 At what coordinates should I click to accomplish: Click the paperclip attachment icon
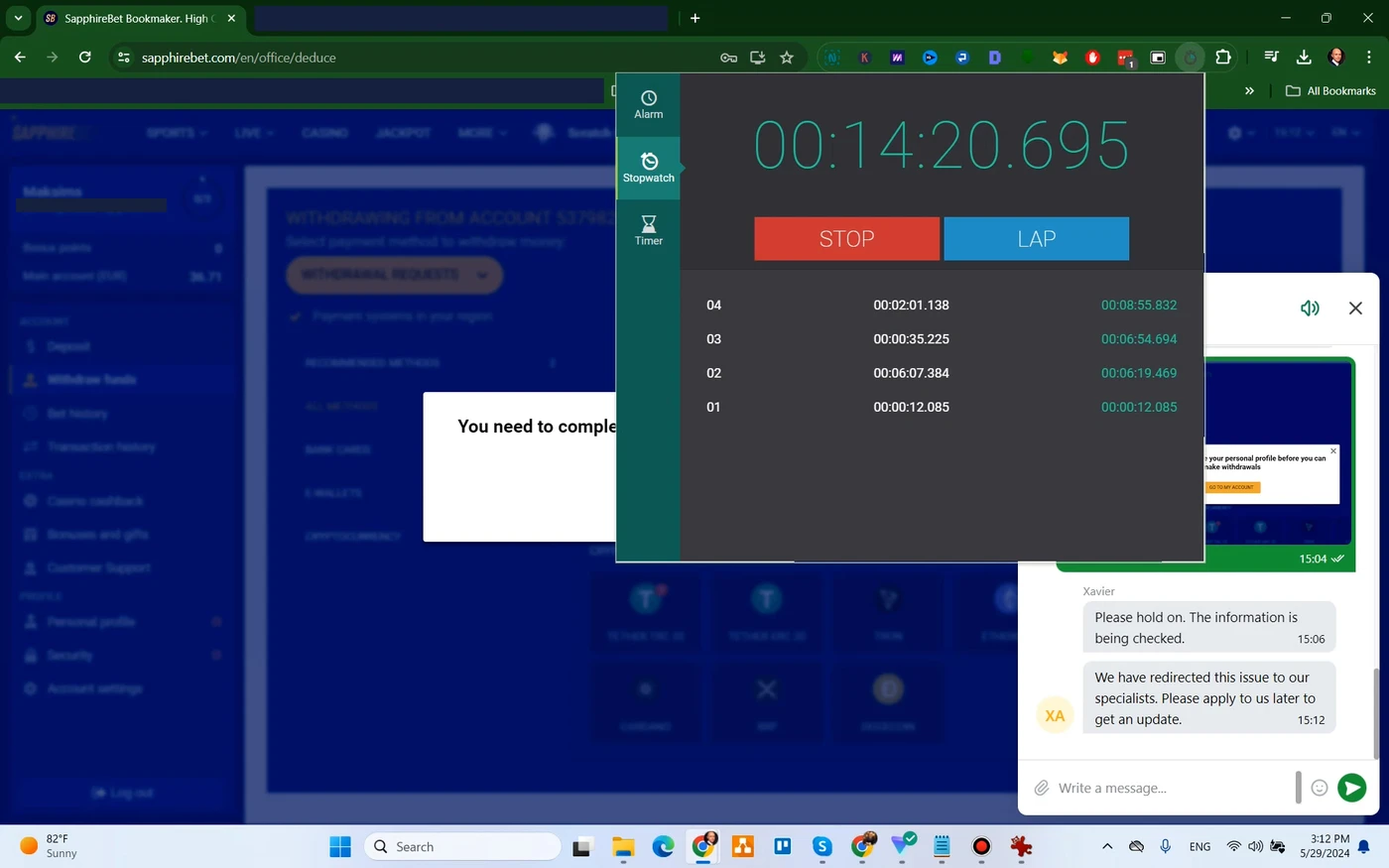[x=1041, y=788]
